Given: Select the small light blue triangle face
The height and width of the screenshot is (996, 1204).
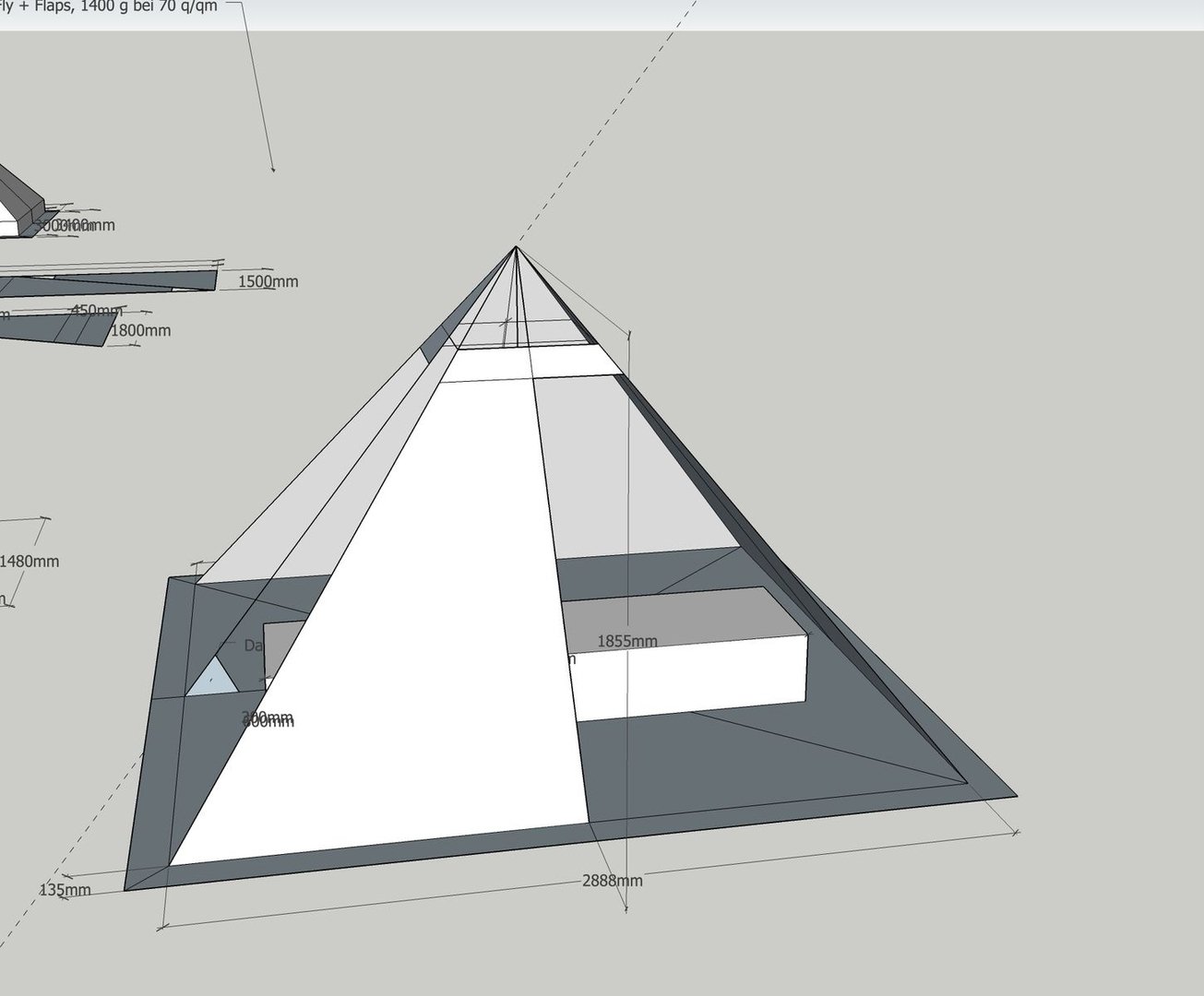Looking at the screenshot, I should (211, 680).
